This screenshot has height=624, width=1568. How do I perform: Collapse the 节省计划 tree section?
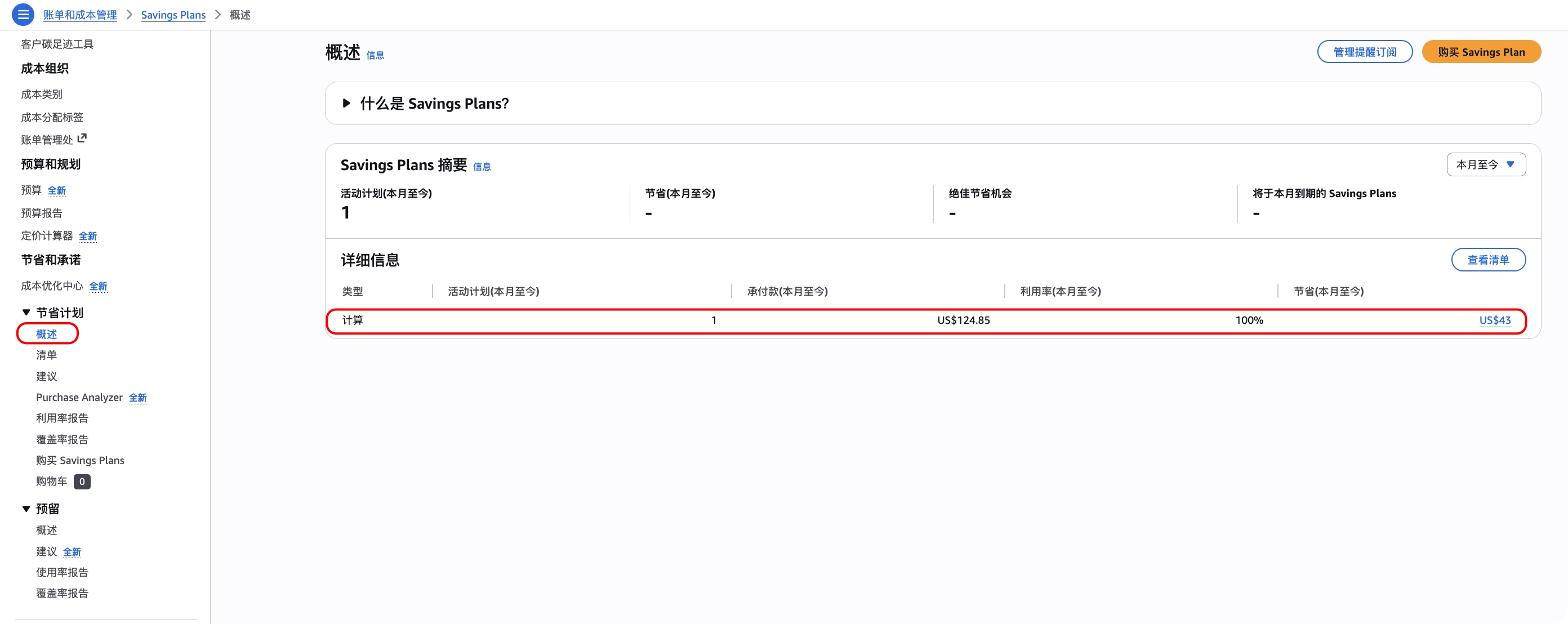[26, 313]
